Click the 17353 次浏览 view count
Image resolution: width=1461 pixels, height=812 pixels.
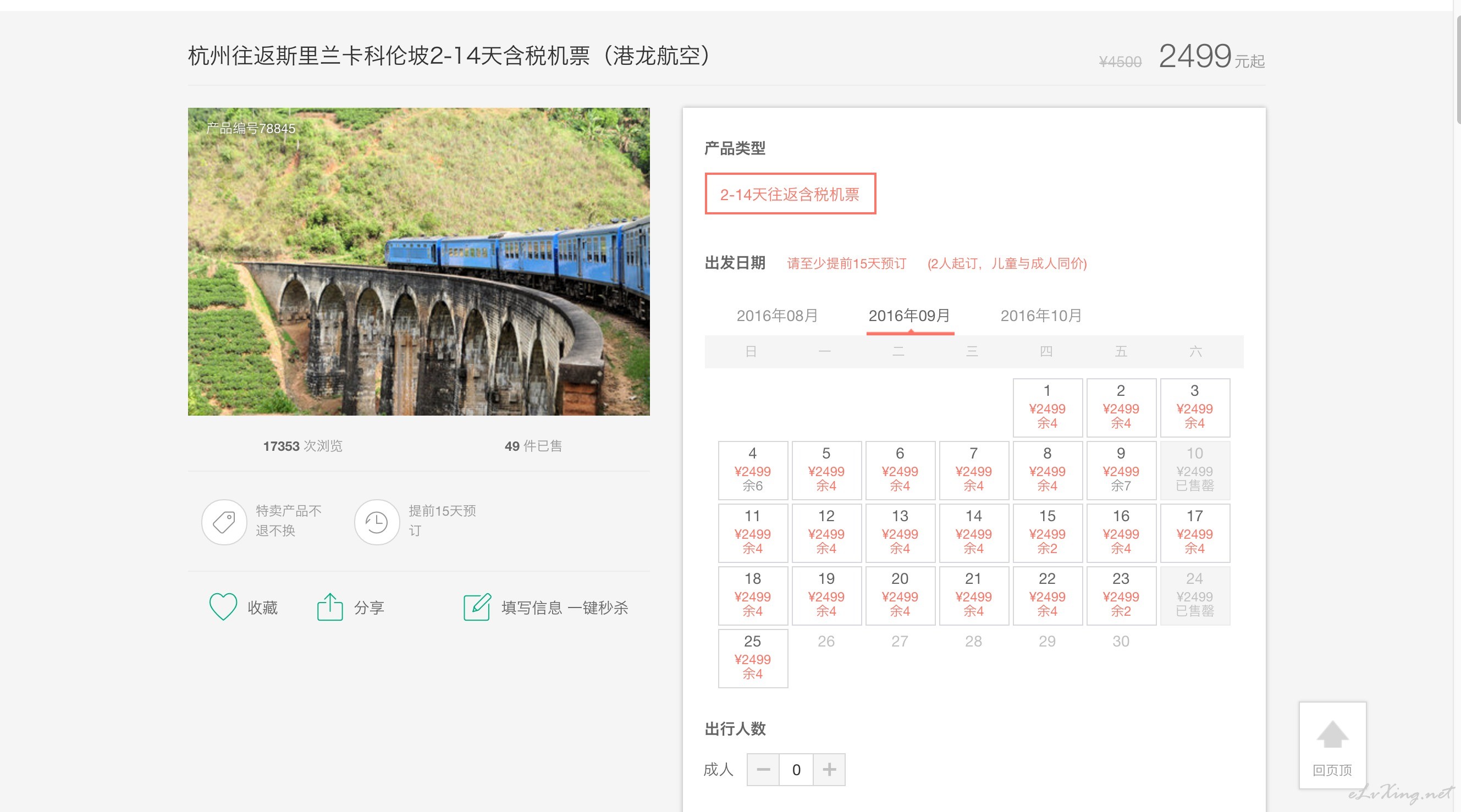tap(303, 446)
